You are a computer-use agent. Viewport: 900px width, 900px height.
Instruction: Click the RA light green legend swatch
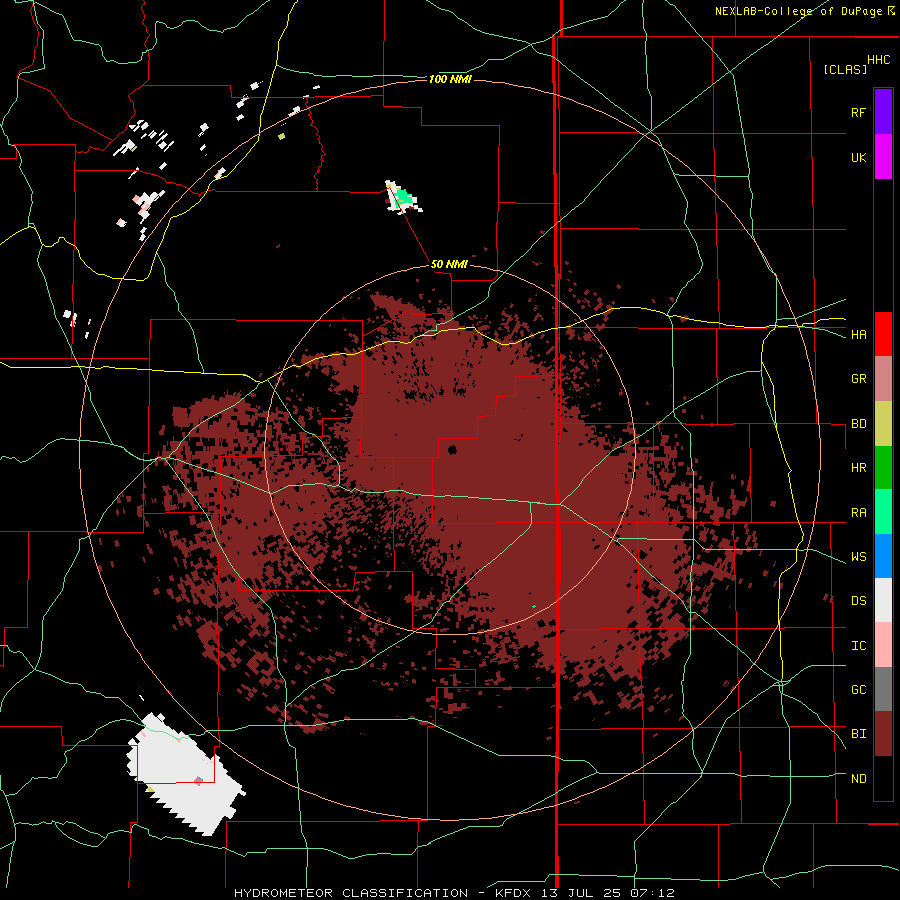883,512
